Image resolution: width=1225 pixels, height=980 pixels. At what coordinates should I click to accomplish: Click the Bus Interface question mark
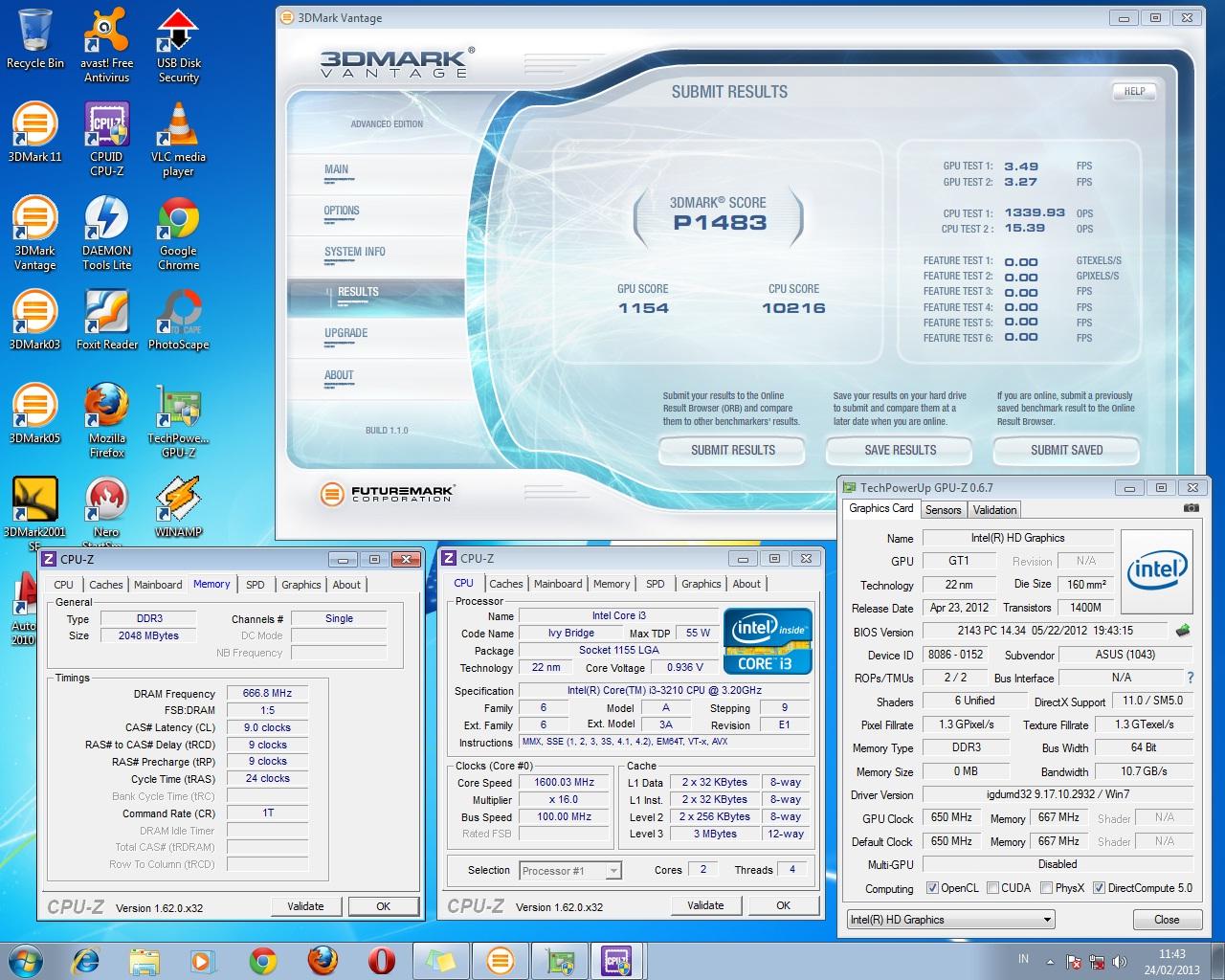[1190, 678]
